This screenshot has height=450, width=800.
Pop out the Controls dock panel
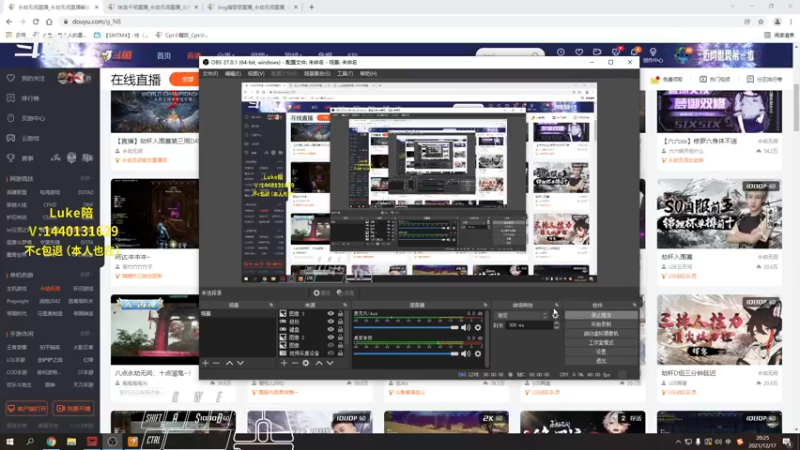point(634,305)
